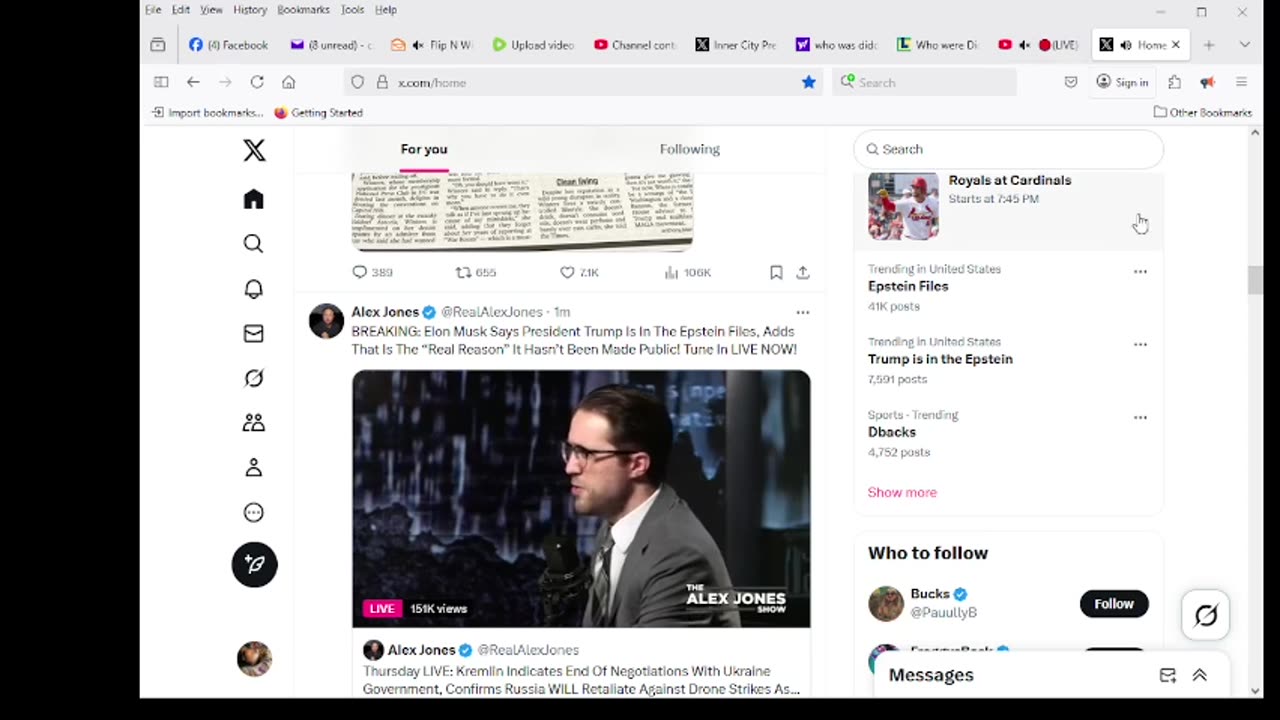Reload the current page
The width and height of the screenshot is (1280, 720).
click(257, 82)
